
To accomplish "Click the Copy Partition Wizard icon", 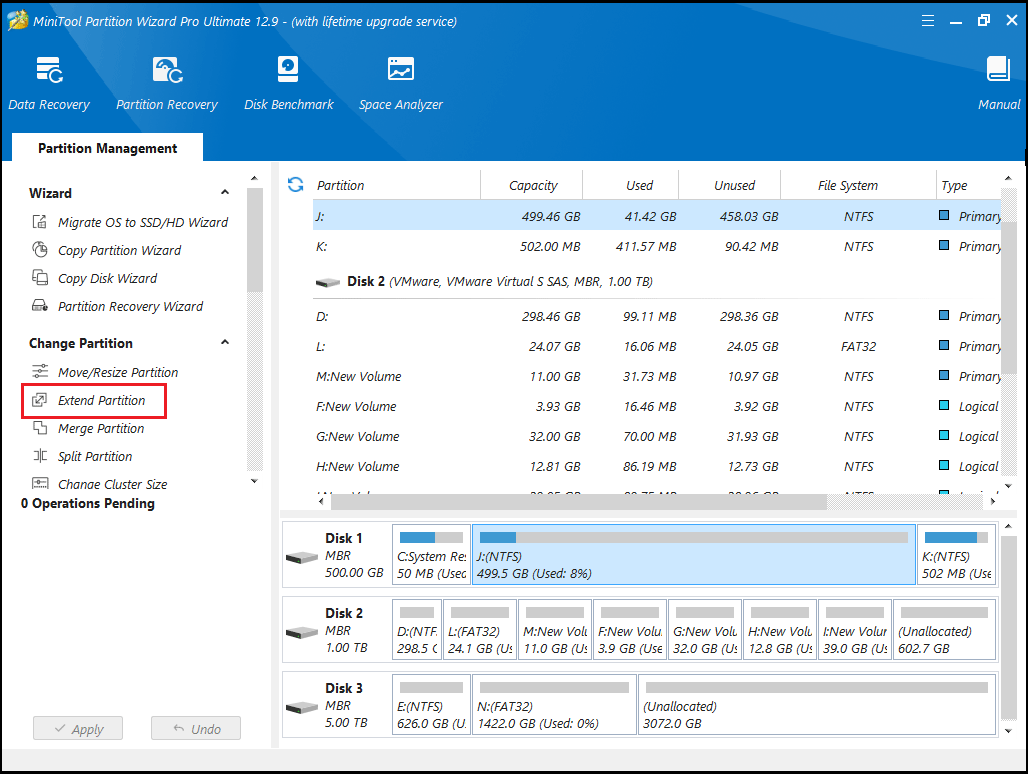I will pyautogui.click(x=40, y=250).
